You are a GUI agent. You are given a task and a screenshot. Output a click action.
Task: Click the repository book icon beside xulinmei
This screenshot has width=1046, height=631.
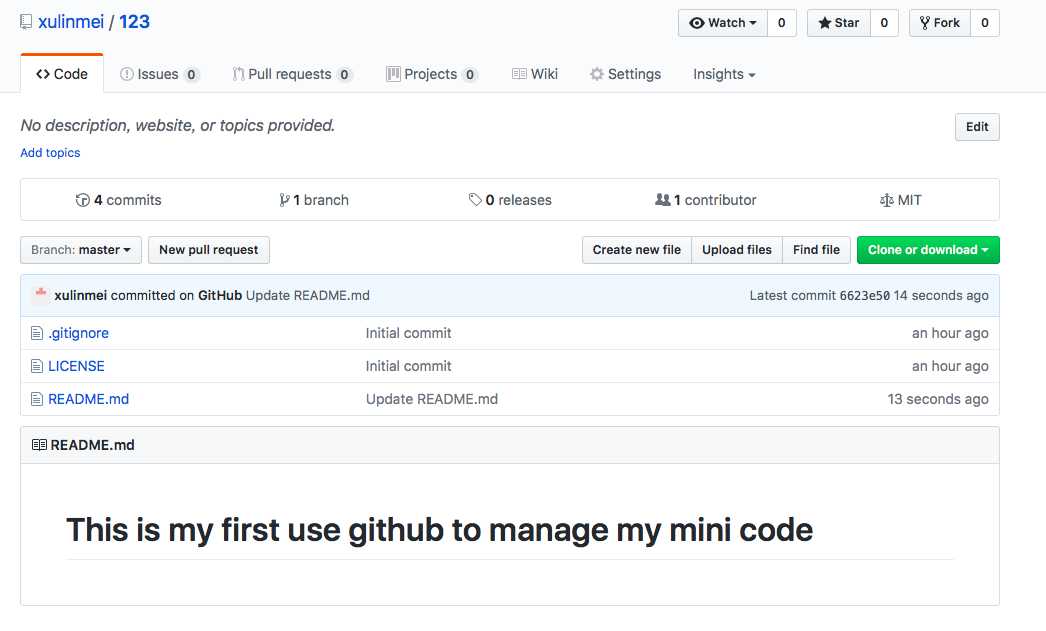tap(26, 22)
